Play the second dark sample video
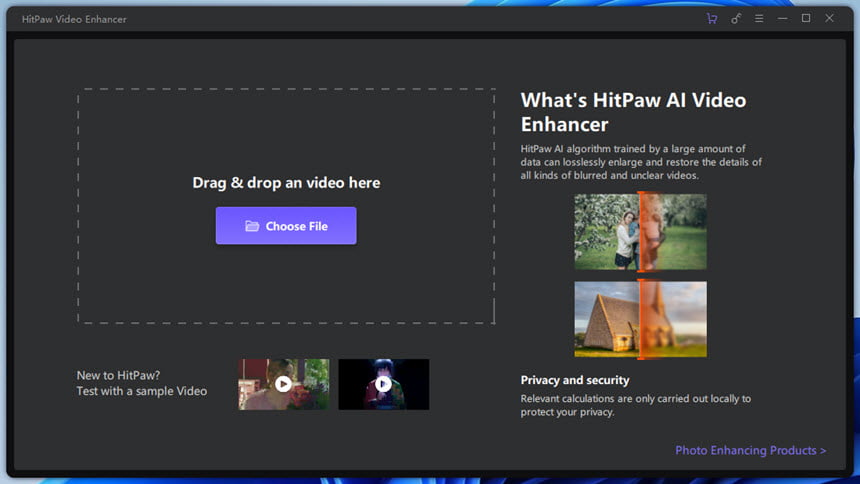This screenshot has height=484, width=860. 383,384
